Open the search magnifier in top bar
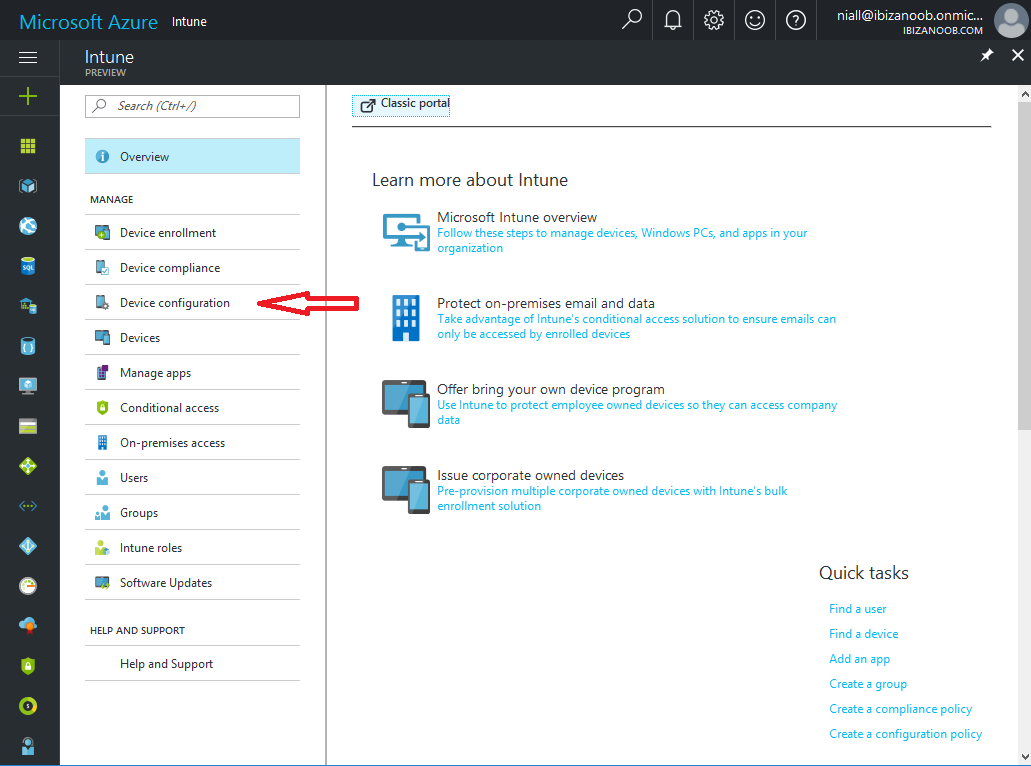Screen dimensions: 1031x766 click(631, 20)
